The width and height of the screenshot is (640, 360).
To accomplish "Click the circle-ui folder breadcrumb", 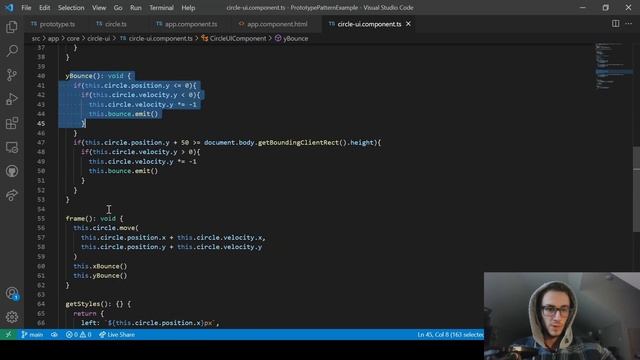I will click(98, 38).
